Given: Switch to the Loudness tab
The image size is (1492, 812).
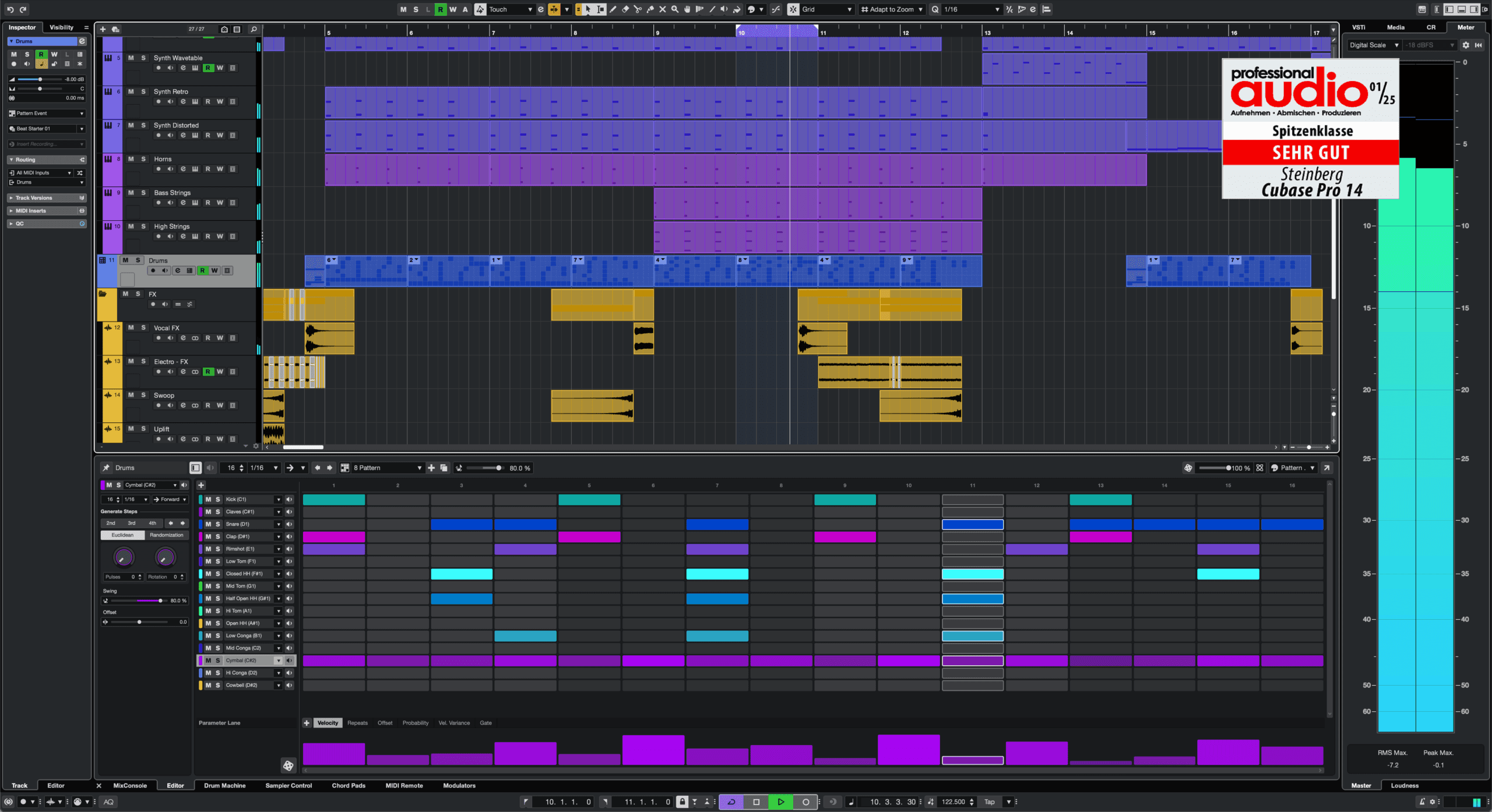Looking at the screenshot, I should (1405, 786).
